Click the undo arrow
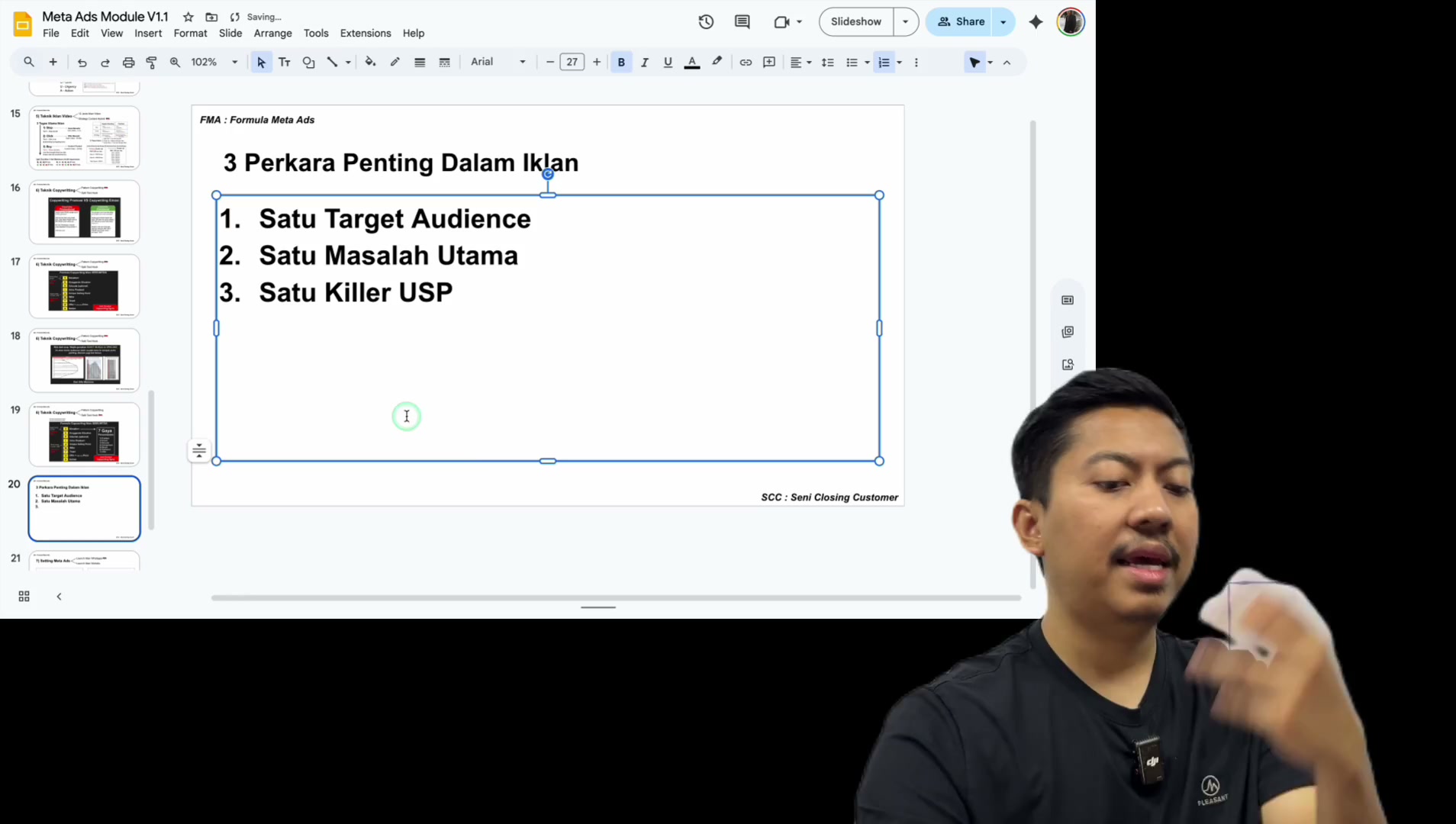This screenshot has height=824, width=1456. (82, 63)
